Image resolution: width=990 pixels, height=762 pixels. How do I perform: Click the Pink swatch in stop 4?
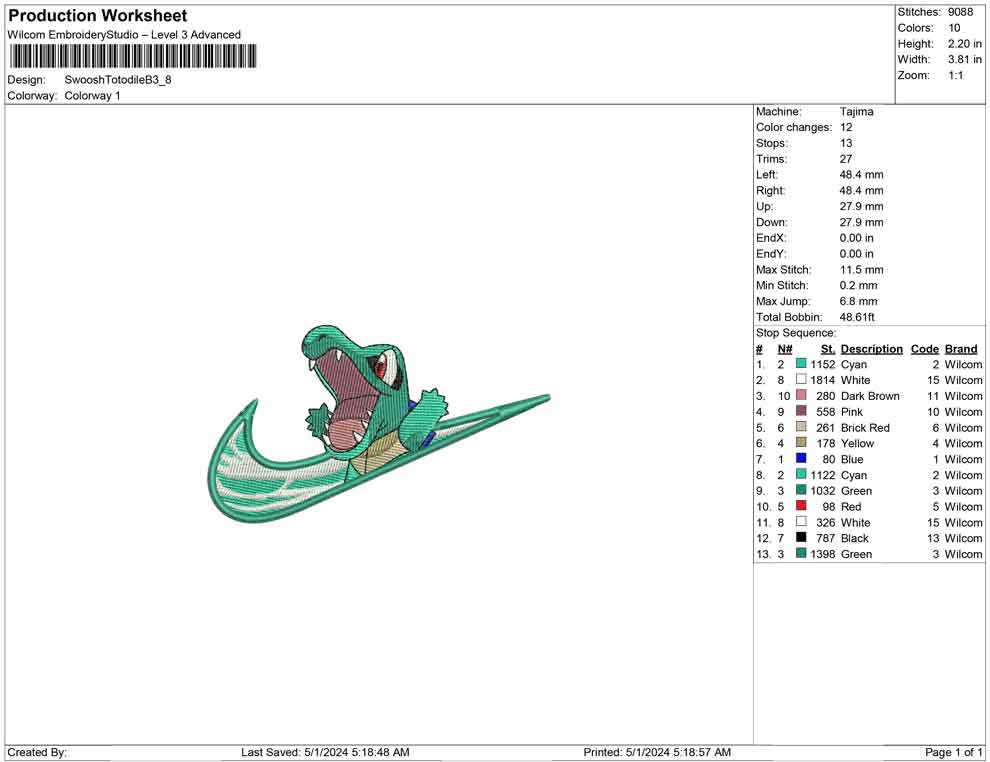[801, 411]
